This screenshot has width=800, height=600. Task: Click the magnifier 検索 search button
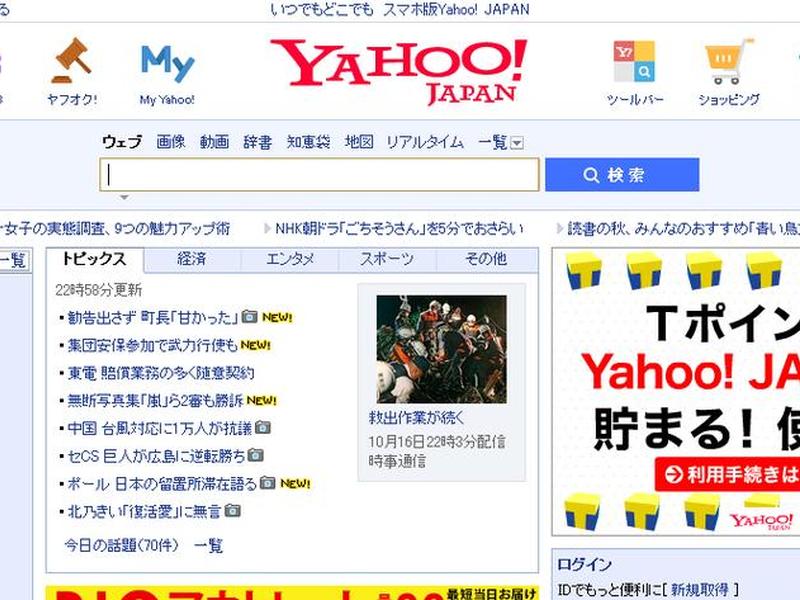click(622, 175)
